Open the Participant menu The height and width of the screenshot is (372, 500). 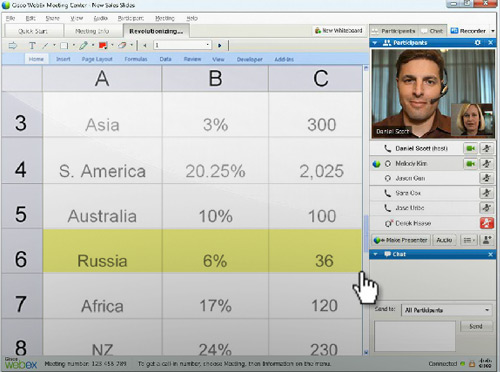pyautogui.click(x=131, y=18)
